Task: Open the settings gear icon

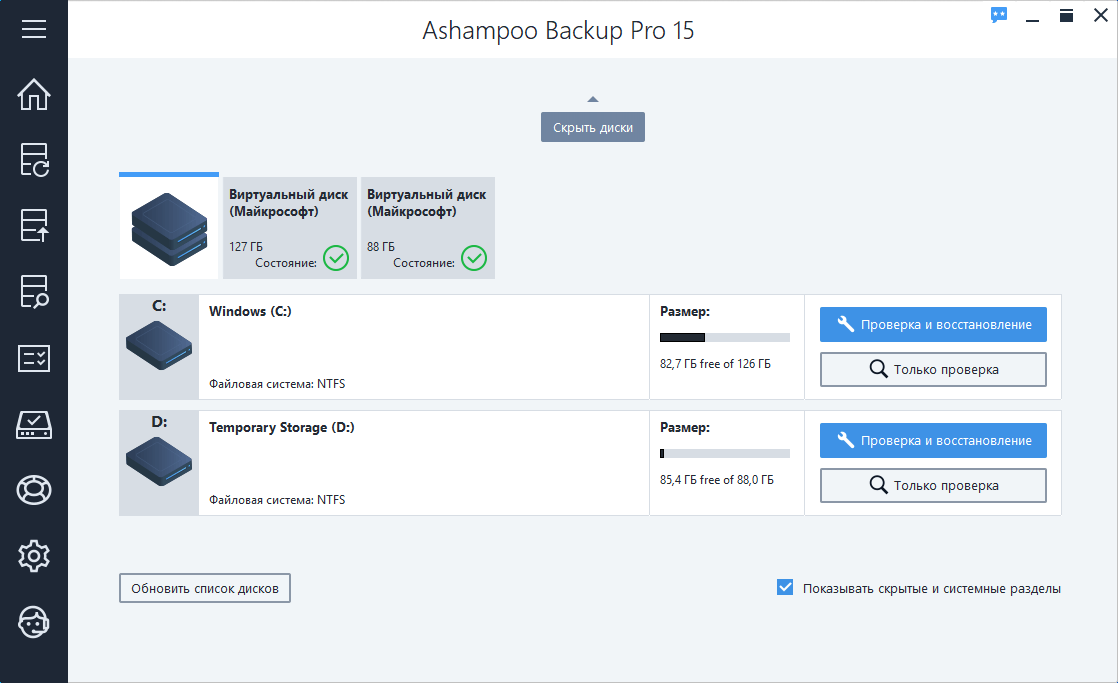Action: 34,555
